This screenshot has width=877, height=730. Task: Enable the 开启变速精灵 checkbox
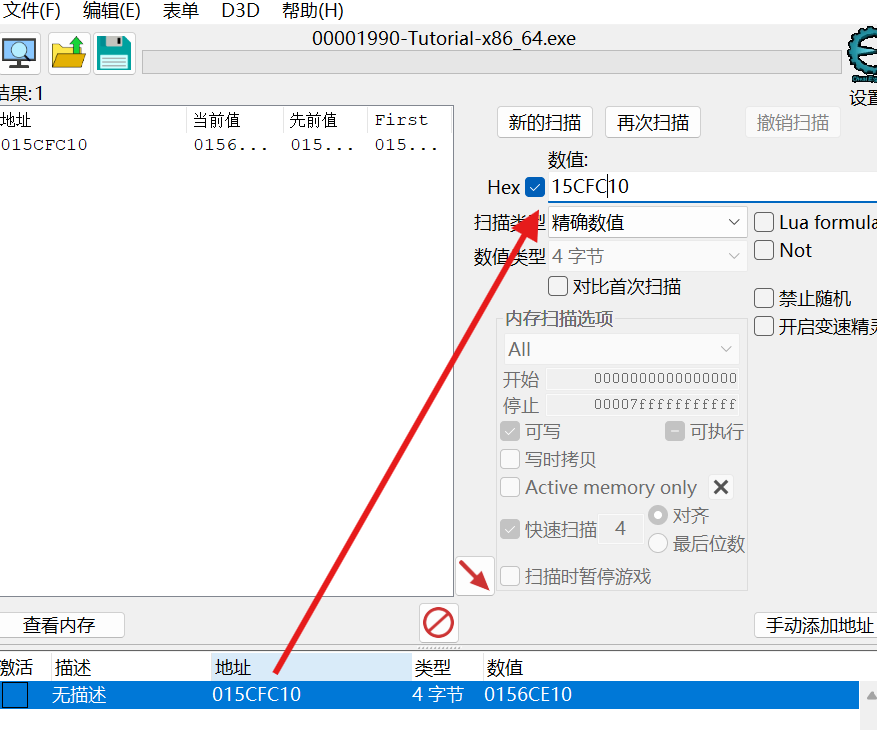tap(763, 326)
